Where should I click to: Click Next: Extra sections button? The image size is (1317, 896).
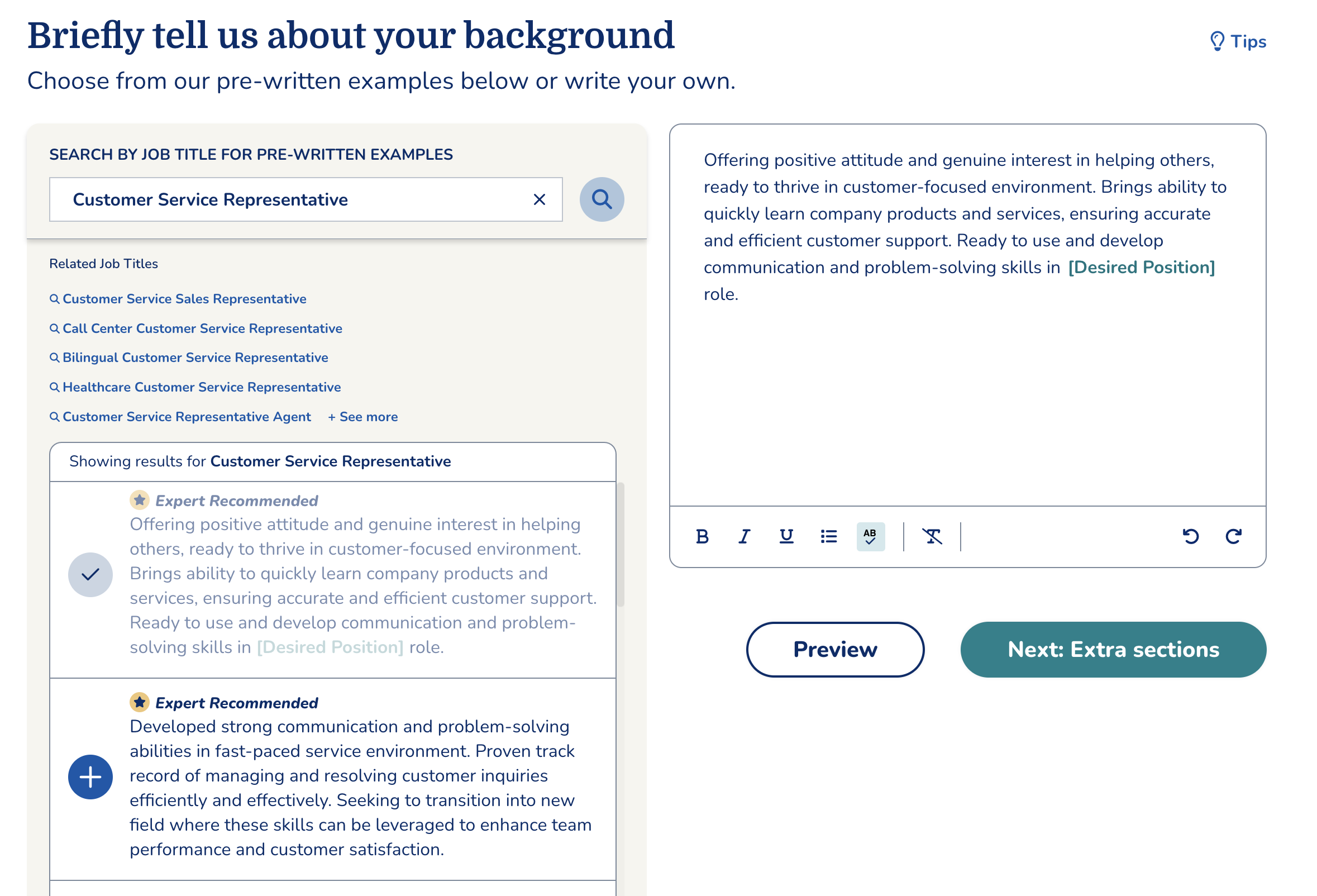[1113, 649]
